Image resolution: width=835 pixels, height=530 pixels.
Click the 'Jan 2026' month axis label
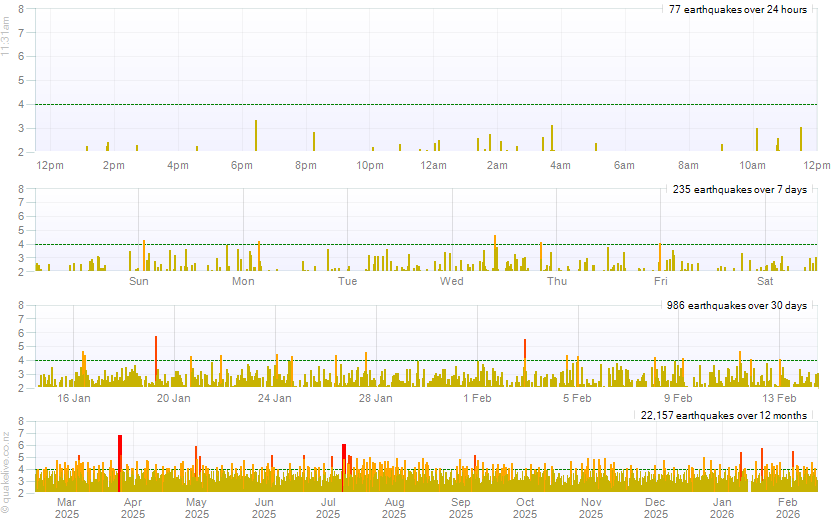[x=721, y=508]
